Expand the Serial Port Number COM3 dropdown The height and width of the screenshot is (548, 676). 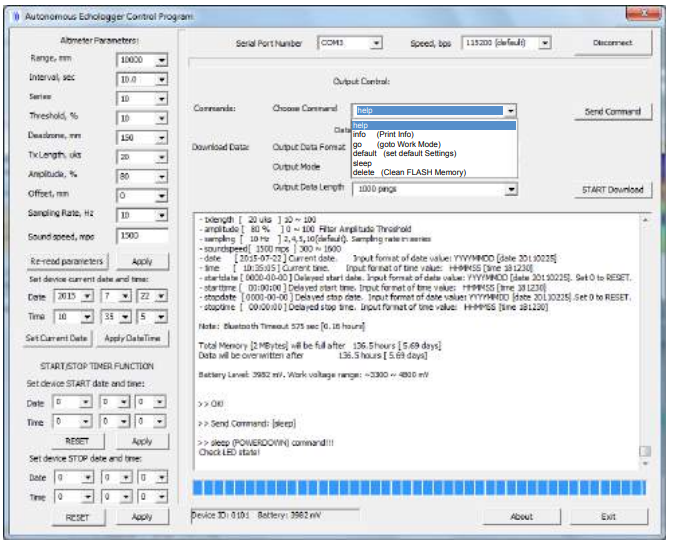pyautogui.click(x=376, y=44)
